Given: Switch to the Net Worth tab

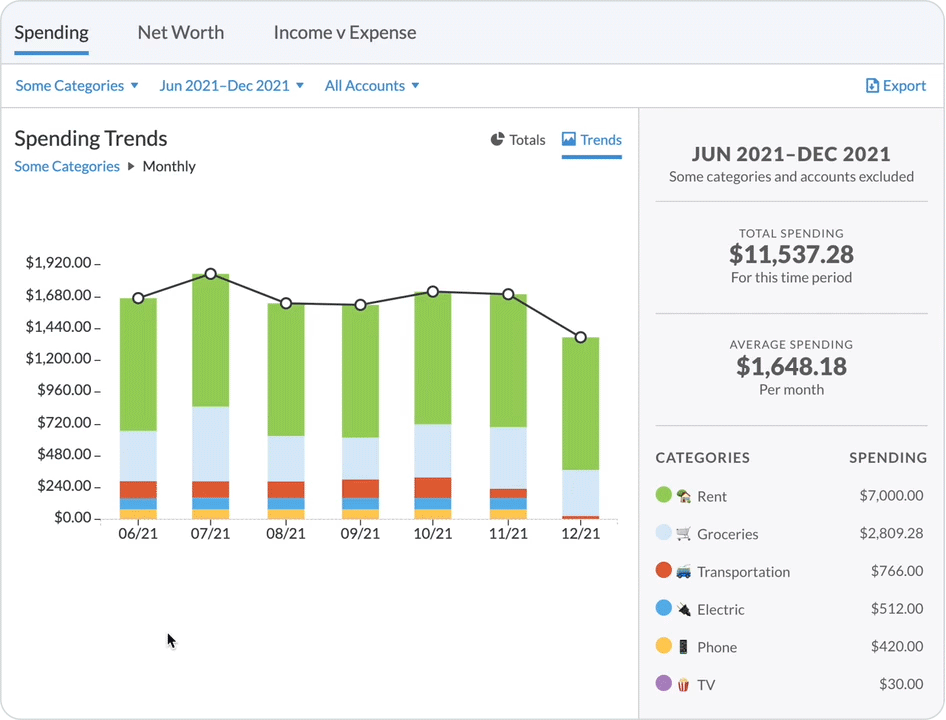Looking at the screenshot, I should click(x=180, y=33).
